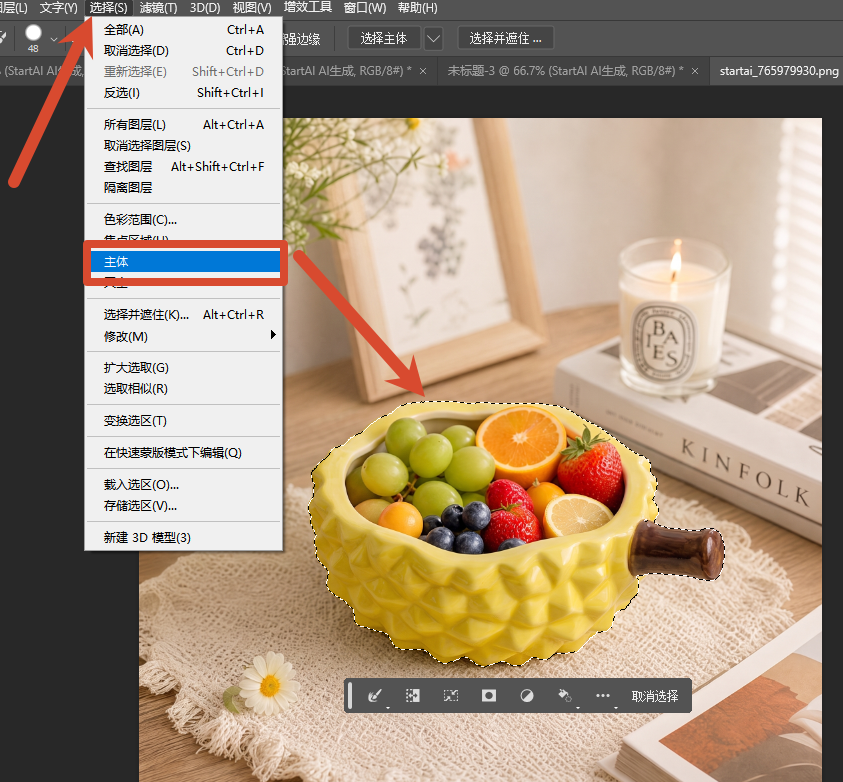
Task: Click the 选择并遮住 button in options bar
Action: tap(505, 38)
